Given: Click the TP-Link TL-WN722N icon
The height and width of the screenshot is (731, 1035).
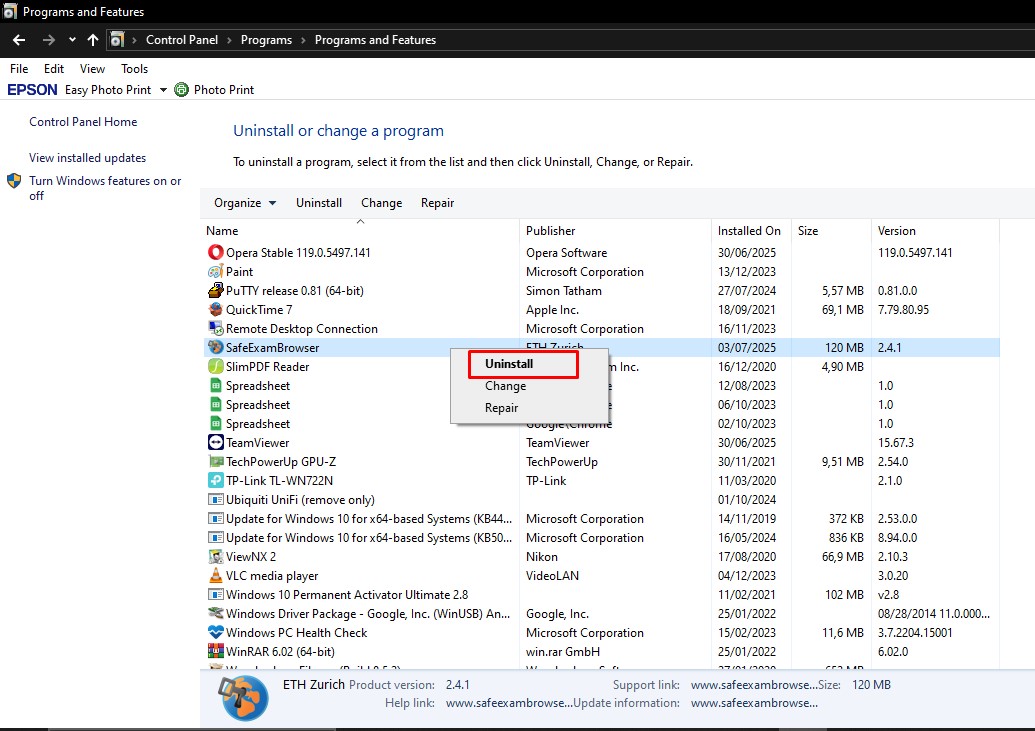Looking at the screenshot, I should tap(215, 481).
